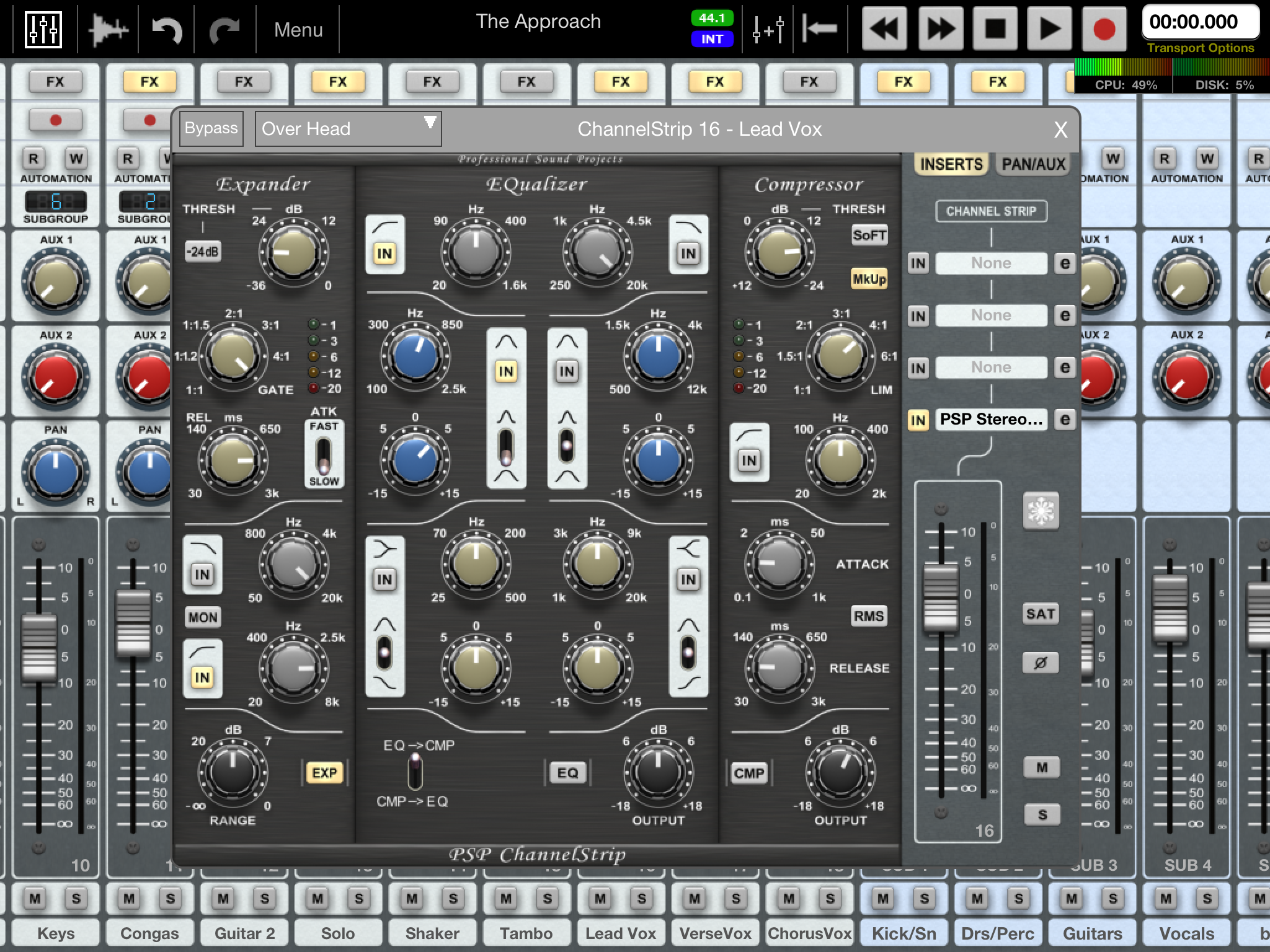Click the return-to-start icon
The width and height of the screenshot is (1270, 952).
click(x=820, y=29)
